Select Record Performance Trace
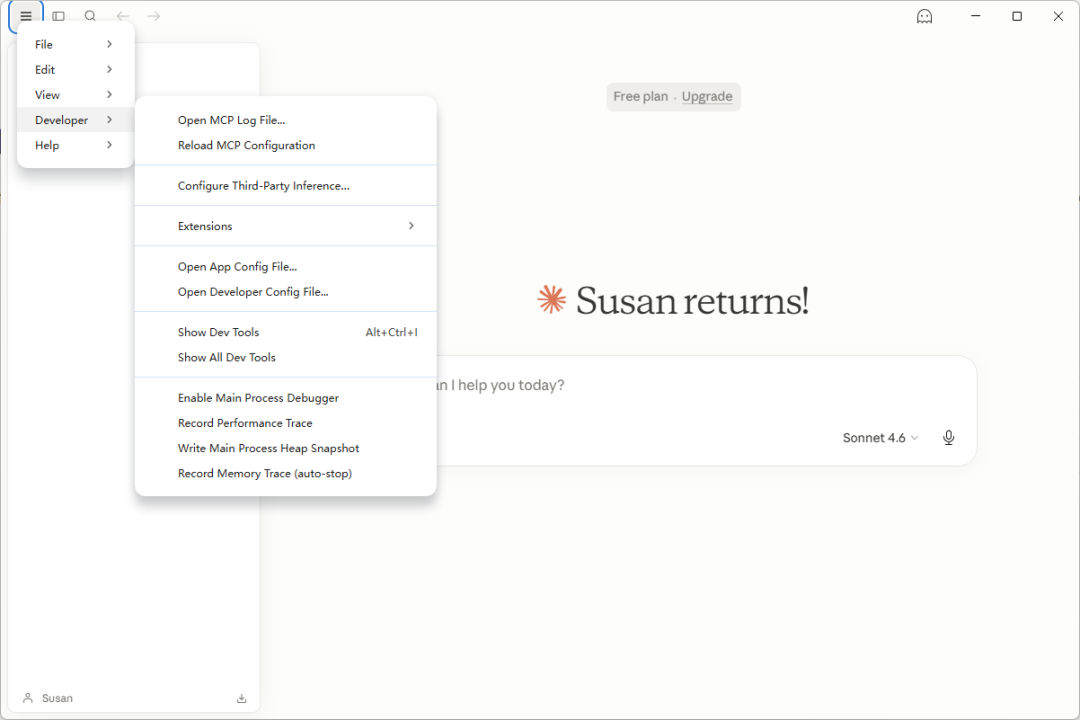The height and width of the screenshot is (720, 1080). 286,423
